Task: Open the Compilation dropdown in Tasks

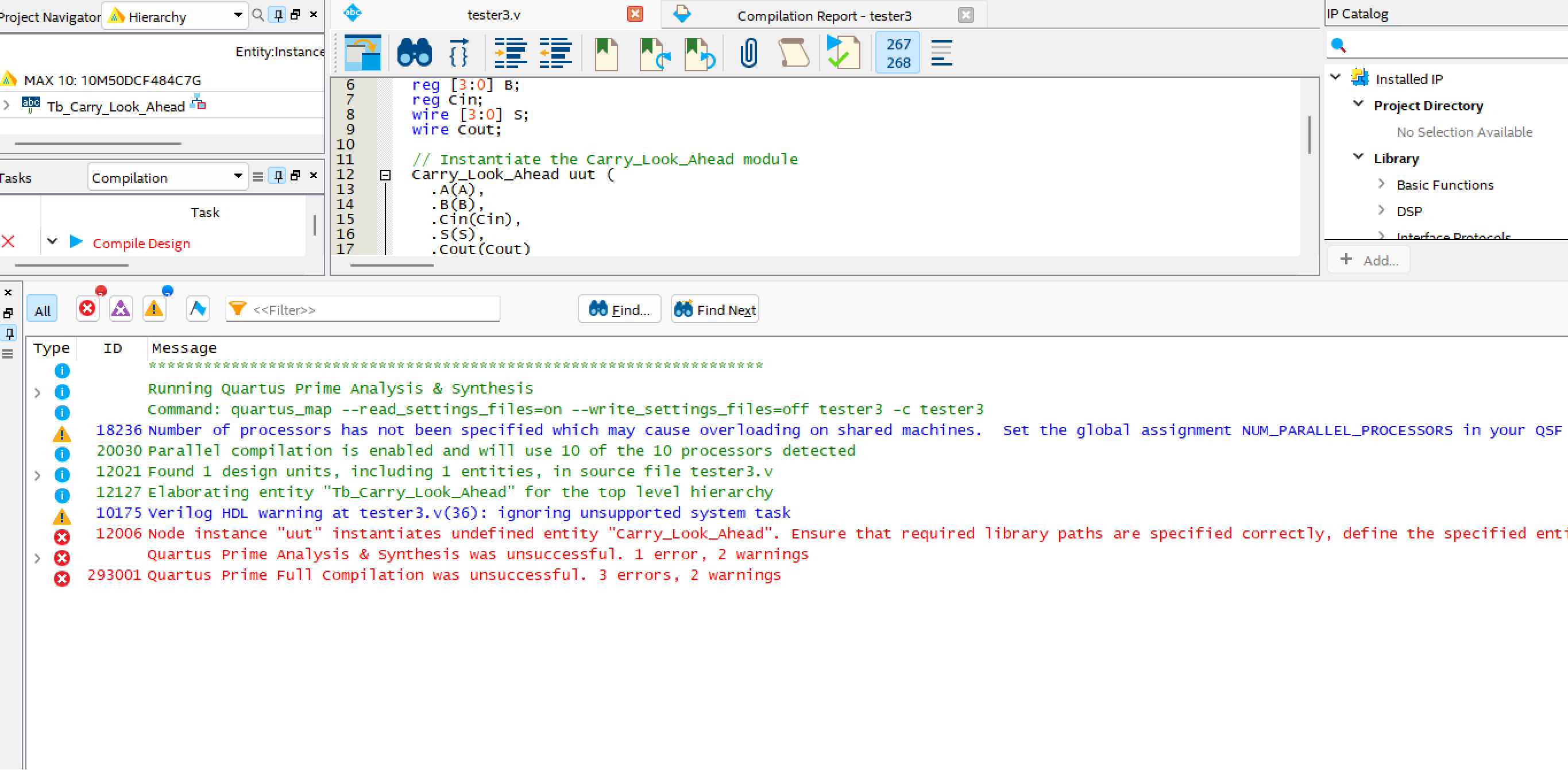Action: pos(168,177)
